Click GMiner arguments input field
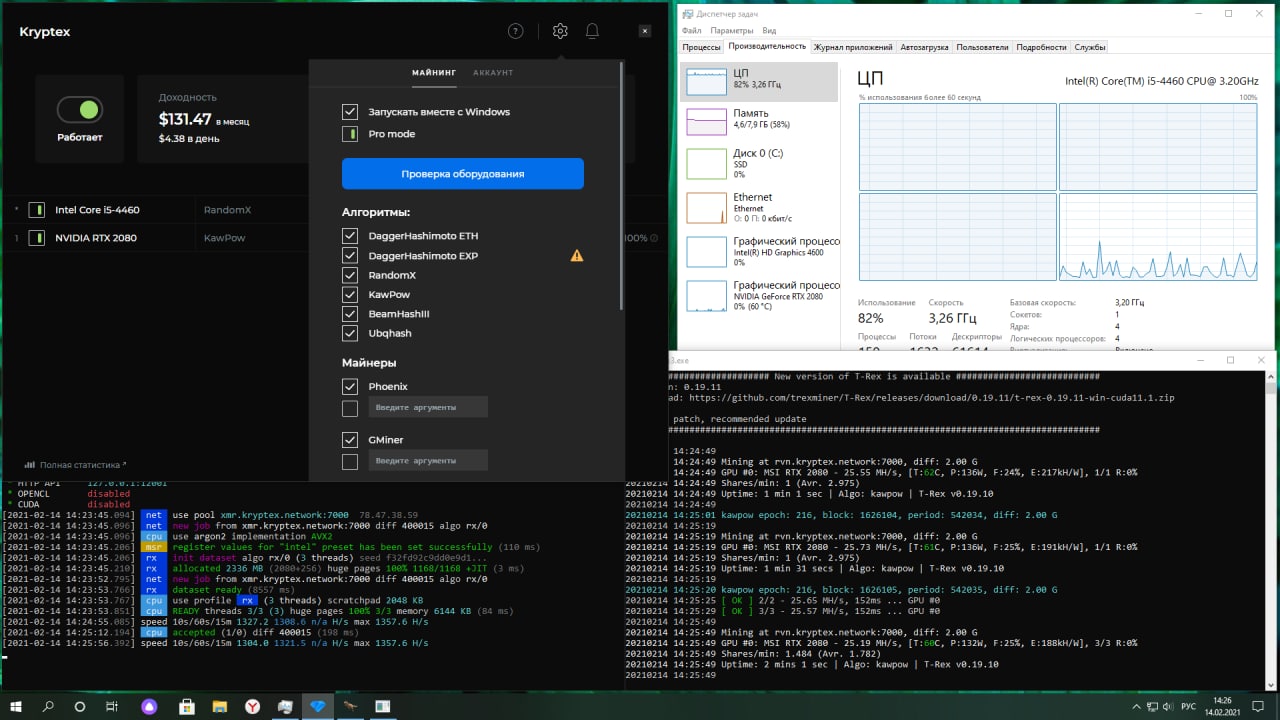The height and width of the screenshot is (720, 1280). (429, 461)
